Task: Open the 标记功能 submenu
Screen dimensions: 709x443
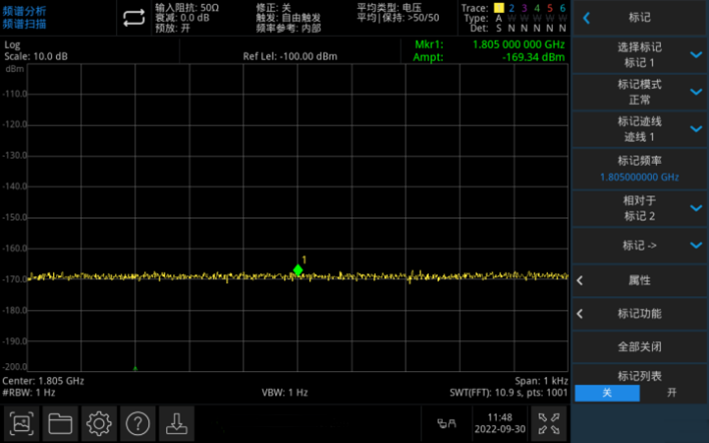Action: point(639,314)
